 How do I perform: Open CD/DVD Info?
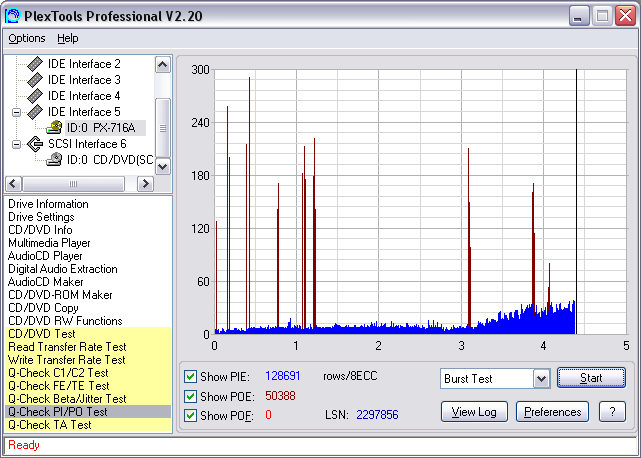coord(40,230)
